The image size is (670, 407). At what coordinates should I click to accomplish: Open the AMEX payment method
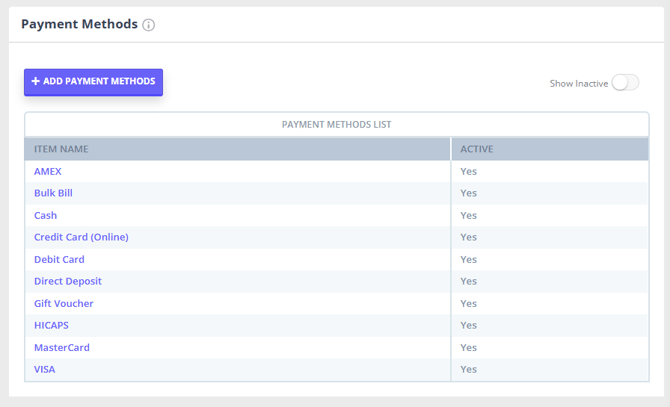click(48, 171)
